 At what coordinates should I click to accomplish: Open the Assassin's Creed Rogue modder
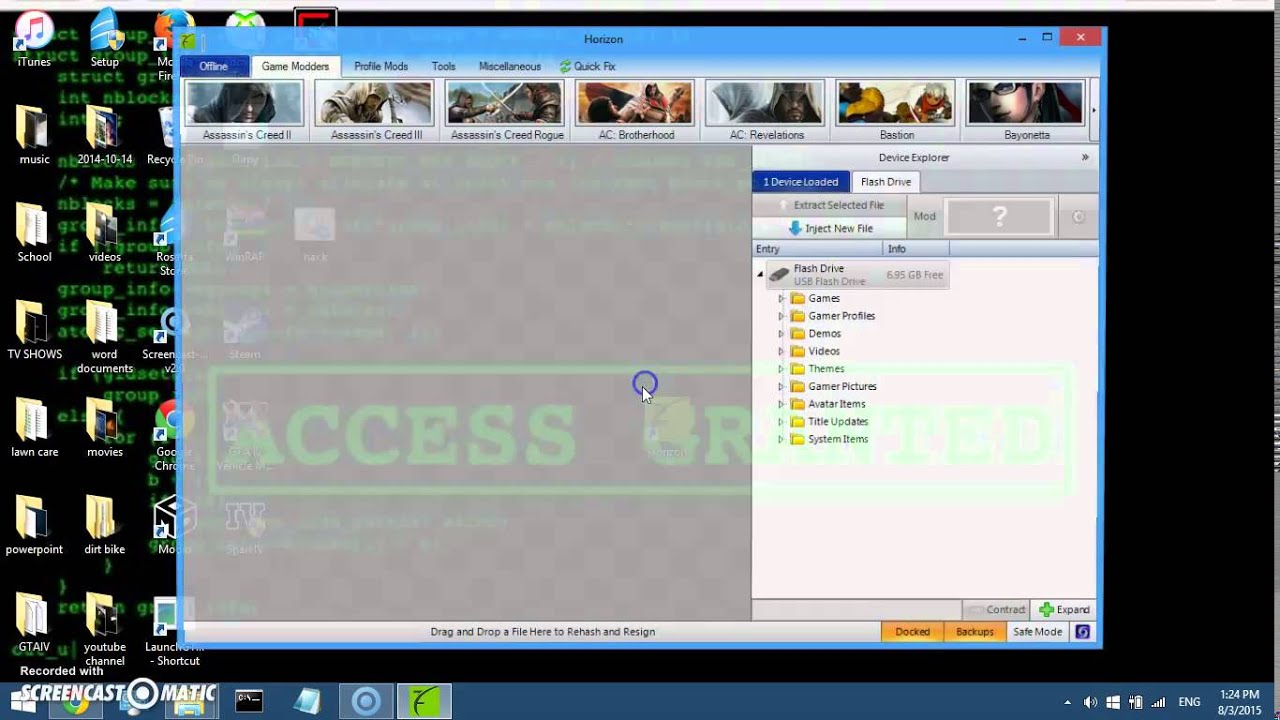pyautogui.click(x=507, y=111)
